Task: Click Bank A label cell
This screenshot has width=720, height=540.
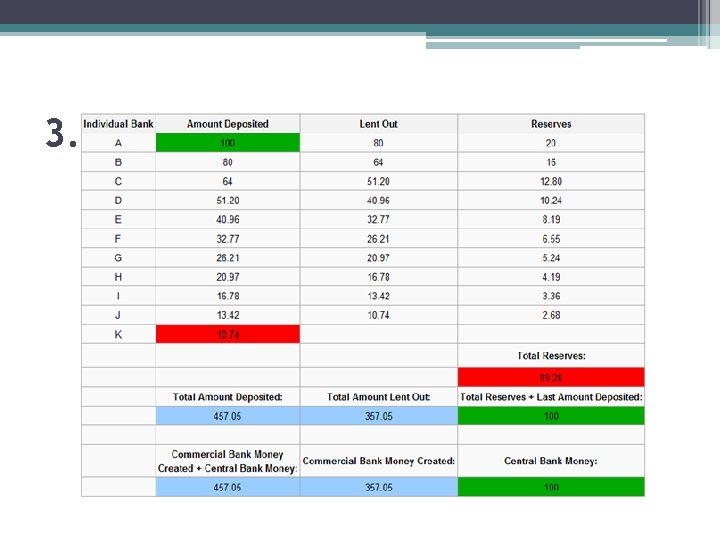Action: click(118, 143)
